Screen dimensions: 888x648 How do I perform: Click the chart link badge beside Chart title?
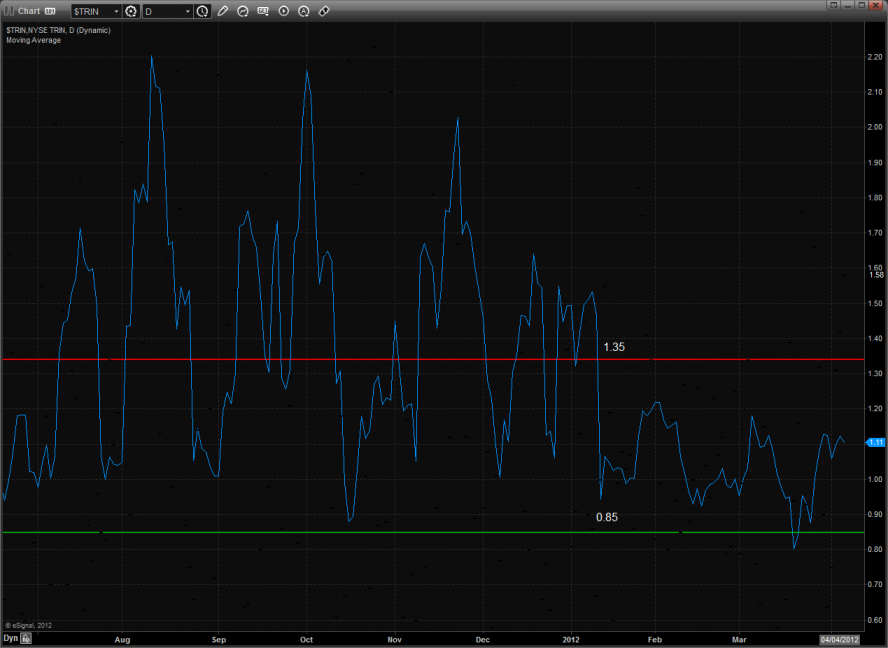pos(49,11)
